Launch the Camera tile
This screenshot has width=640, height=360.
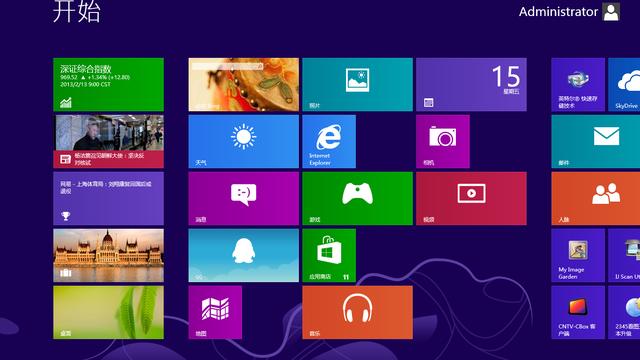[x=443, y=141]
